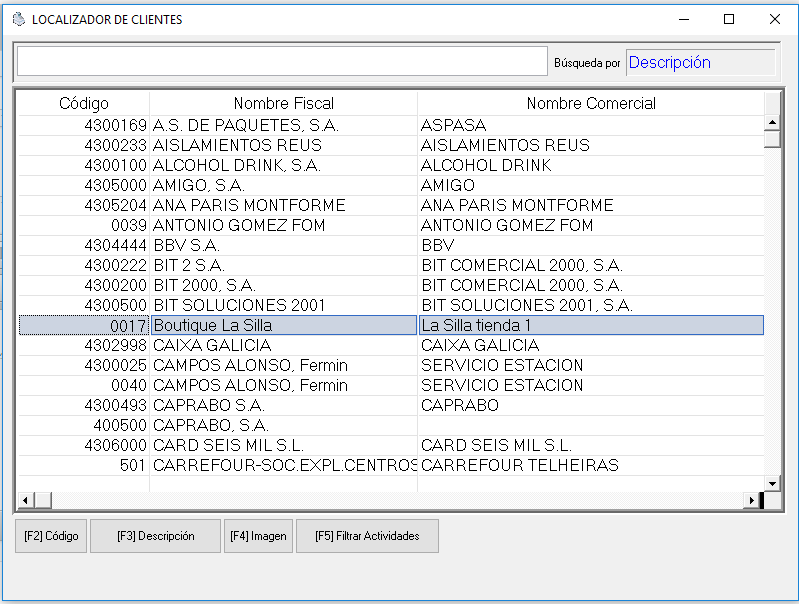Image resolution: width=799 pixels, height=604 pixels.
Task: Select ANA PARIS MONTFORME in Nombre Fiscal
Action: click(284, 205)
